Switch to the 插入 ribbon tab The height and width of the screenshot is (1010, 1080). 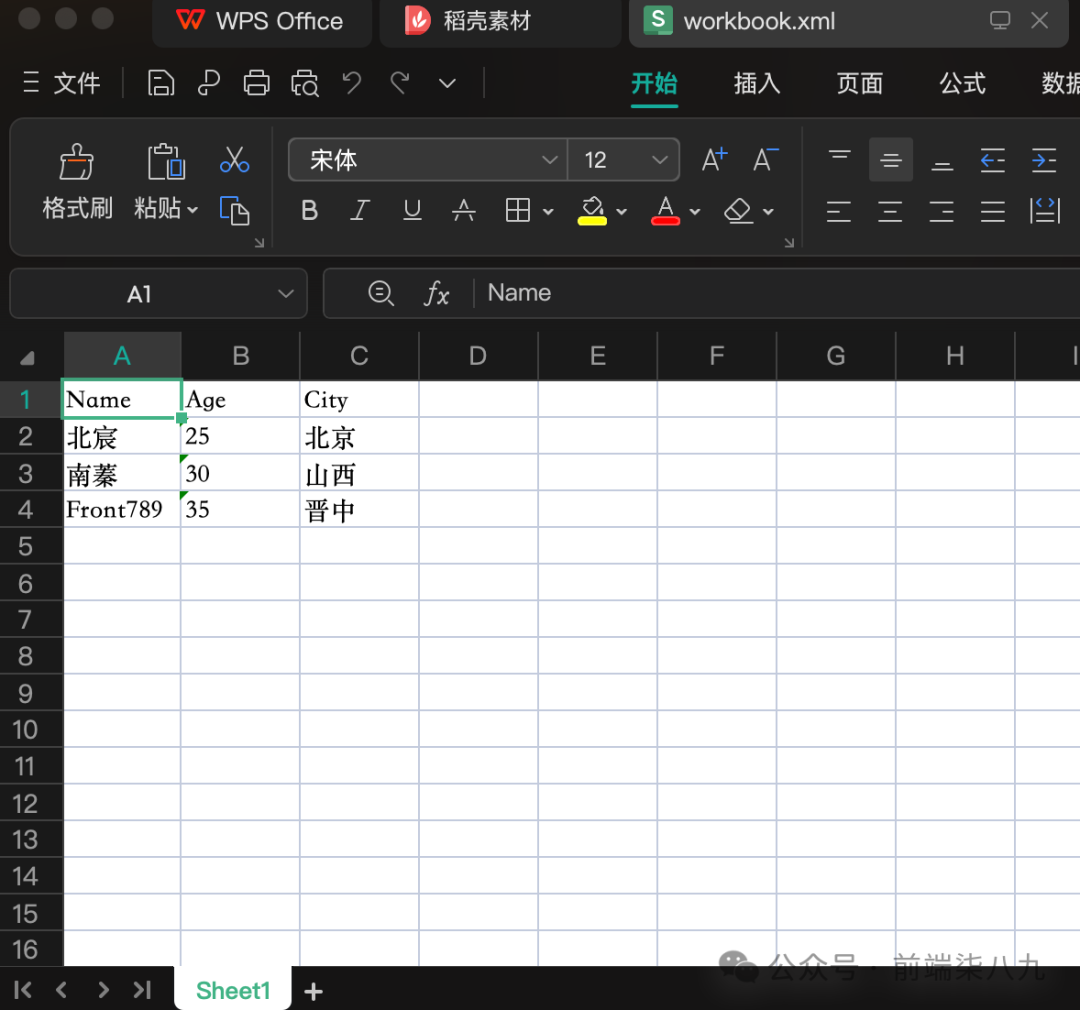[x=757, y=84]
